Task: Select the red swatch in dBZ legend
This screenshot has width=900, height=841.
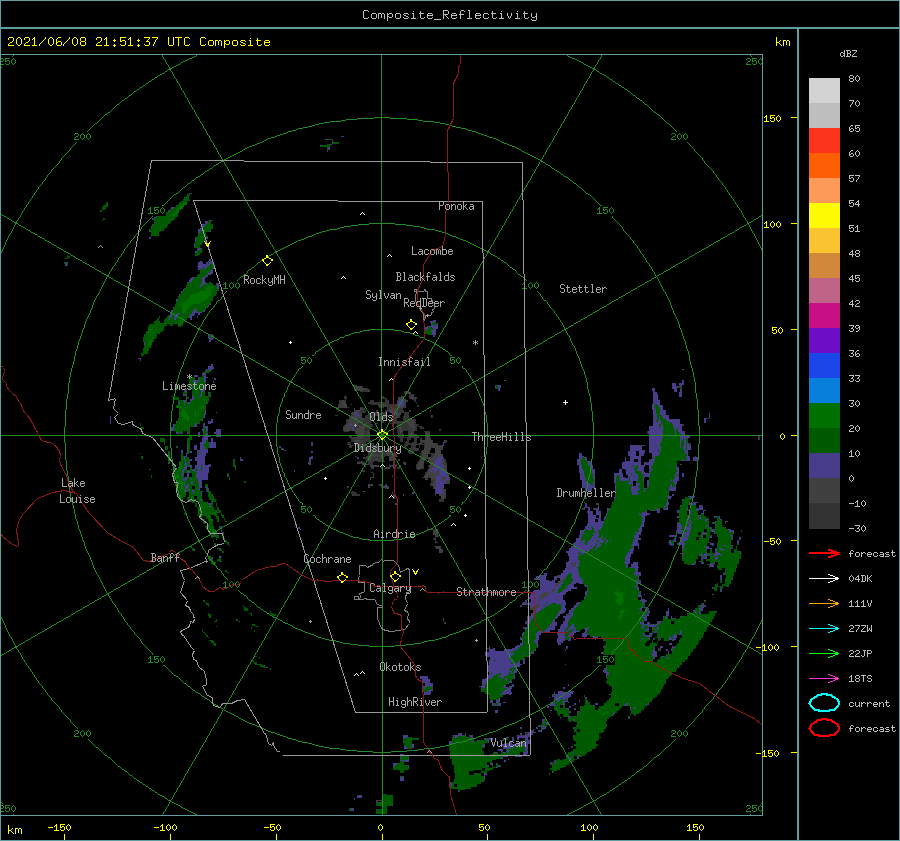Action: click(824, 141)
